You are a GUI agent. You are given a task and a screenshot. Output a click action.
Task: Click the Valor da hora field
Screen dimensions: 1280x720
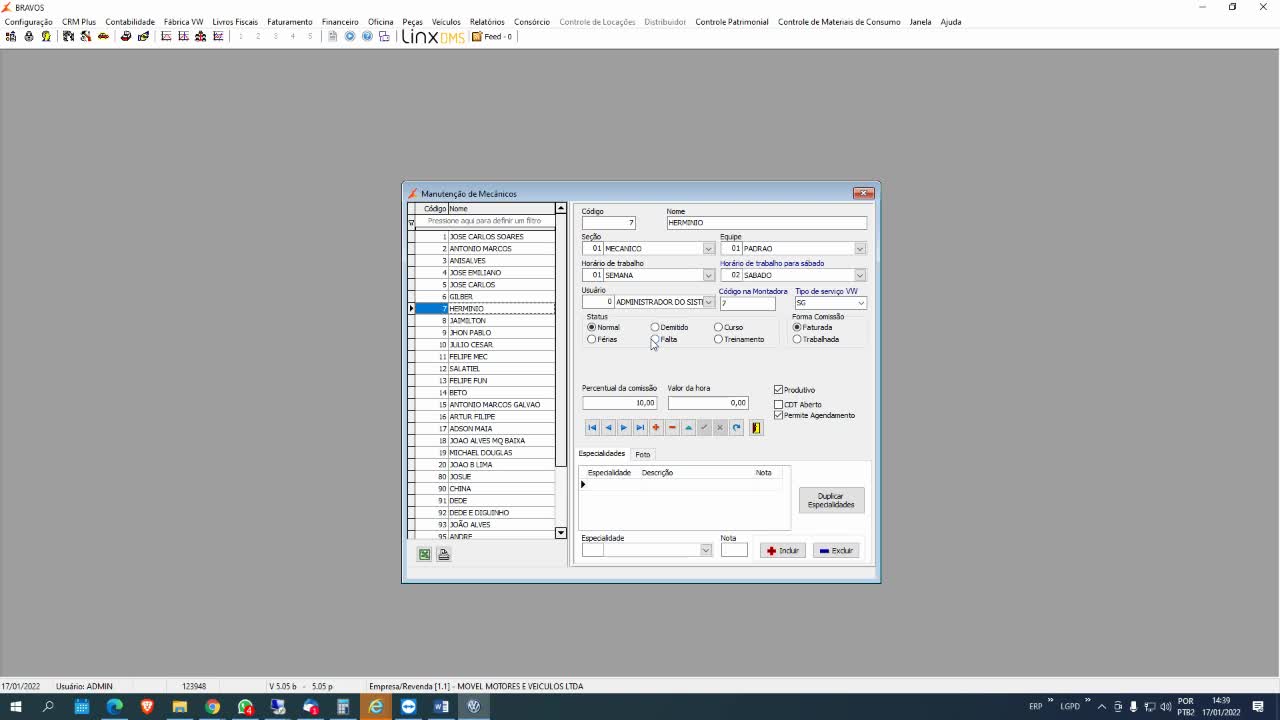pyautogui.click(x=708, y=403)
